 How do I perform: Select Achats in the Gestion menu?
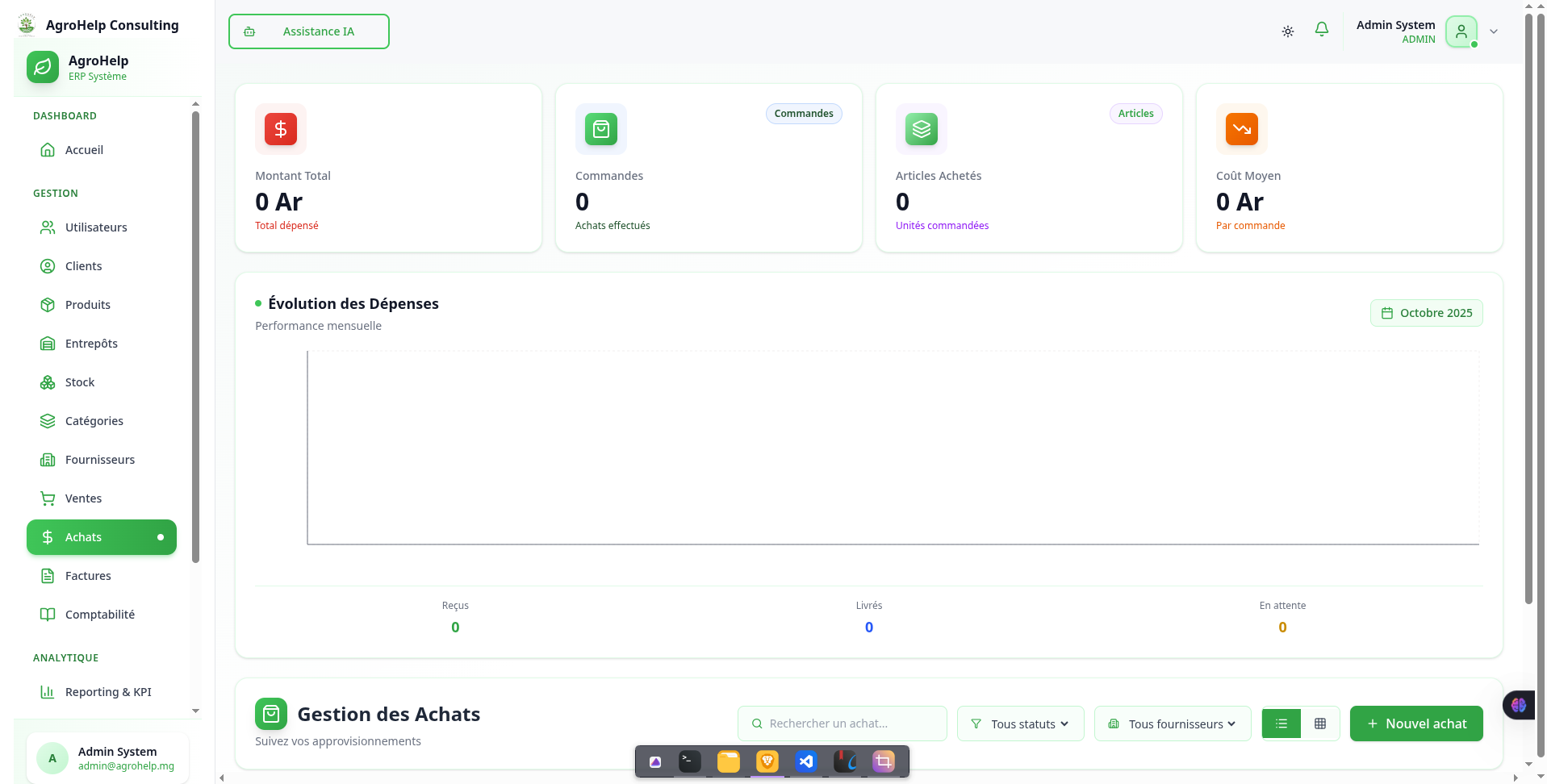(x=83, y=536)
